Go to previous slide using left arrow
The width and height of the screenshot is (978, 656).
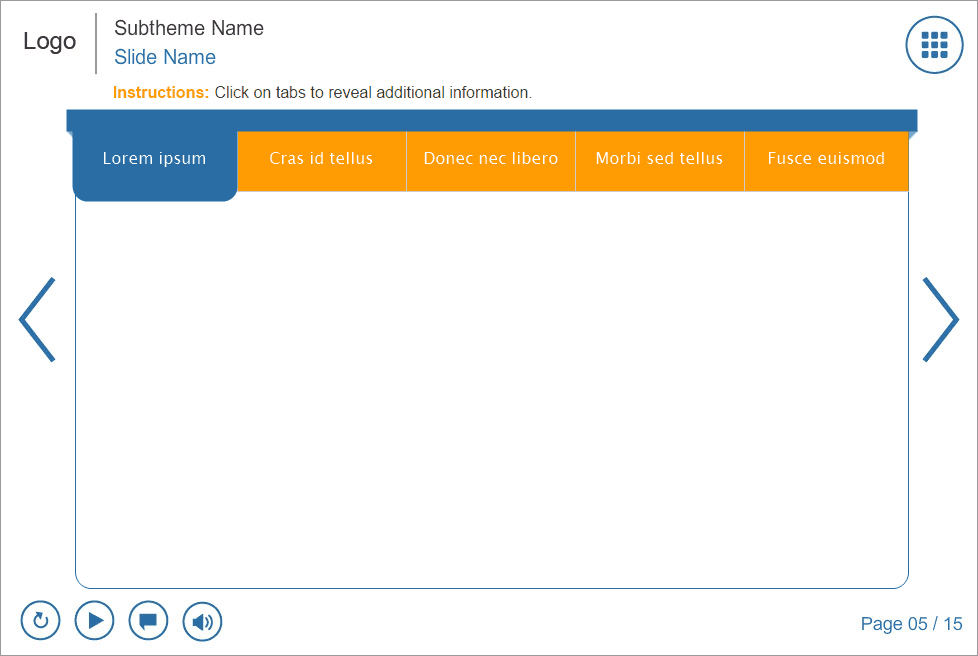coord(37,320)
